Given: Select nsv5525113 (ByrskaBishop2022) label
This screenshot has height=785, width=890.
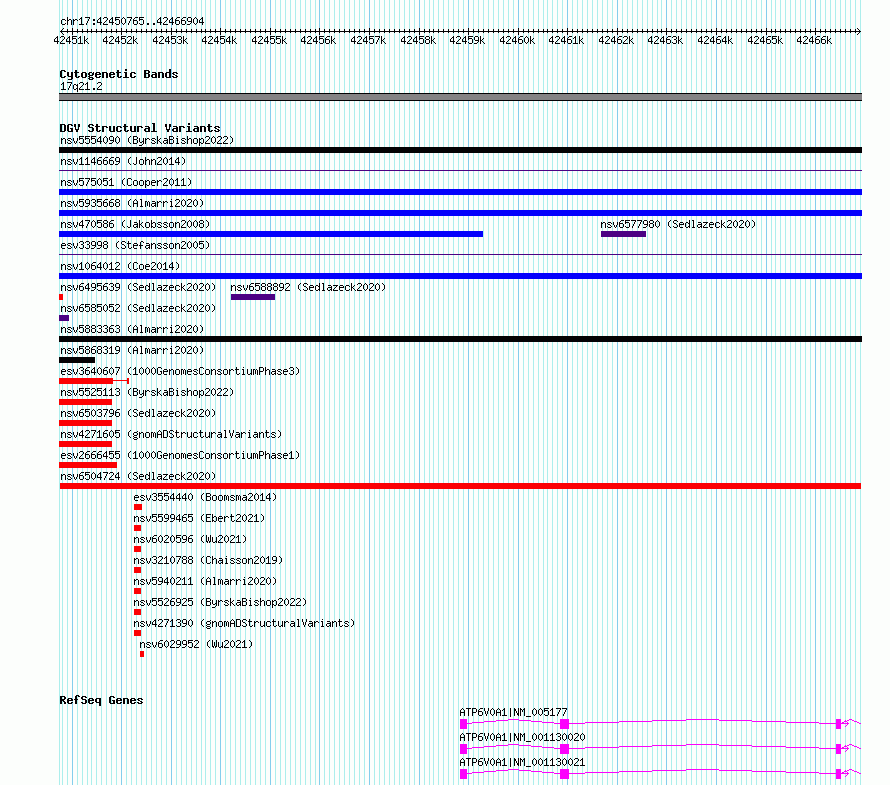Looking at the screenshot, I should (147, 392).
